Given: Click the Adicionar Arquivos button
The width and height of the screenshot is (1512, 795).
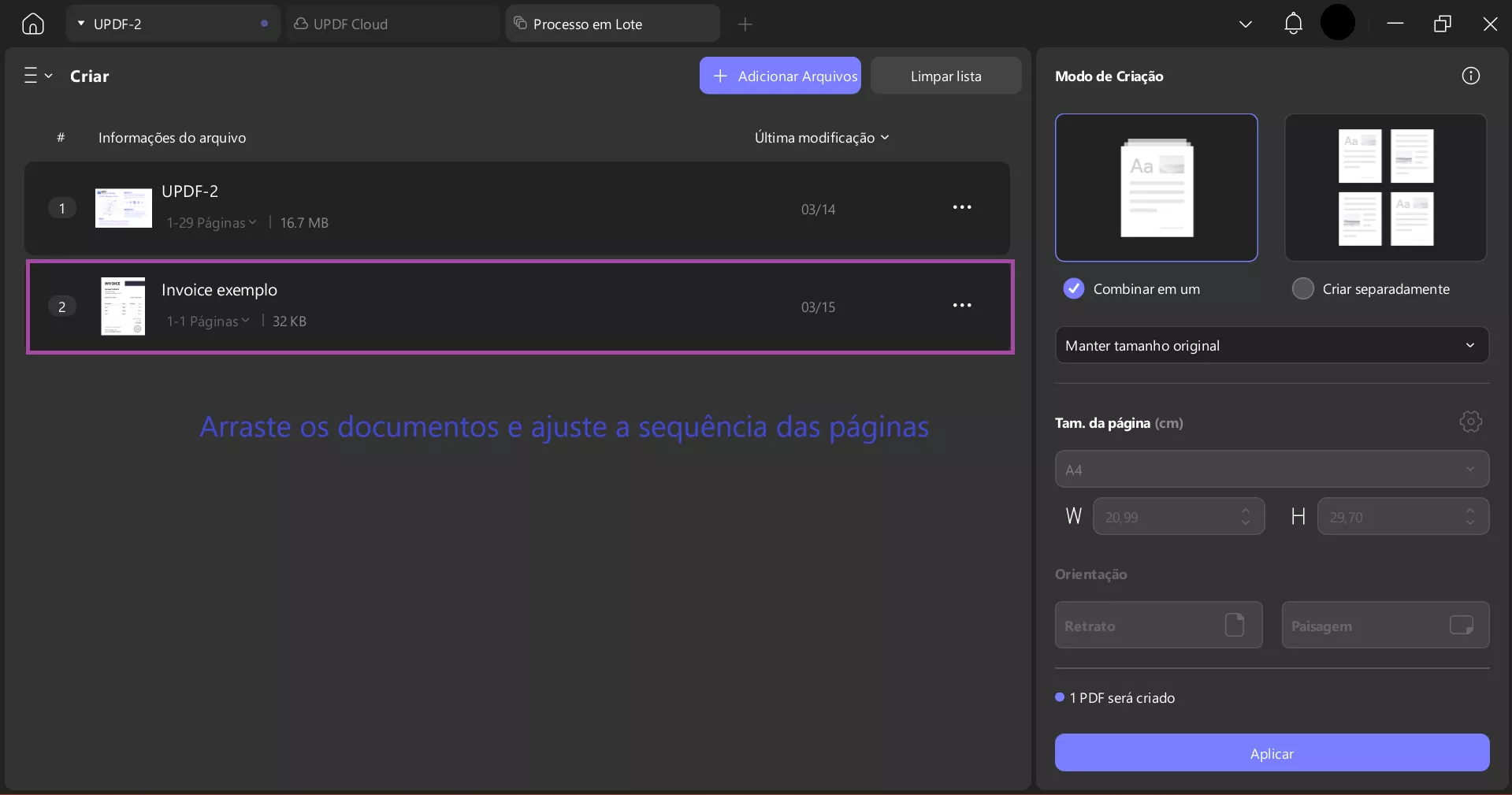Looking at the screenshot, I should tap(779, 76).
